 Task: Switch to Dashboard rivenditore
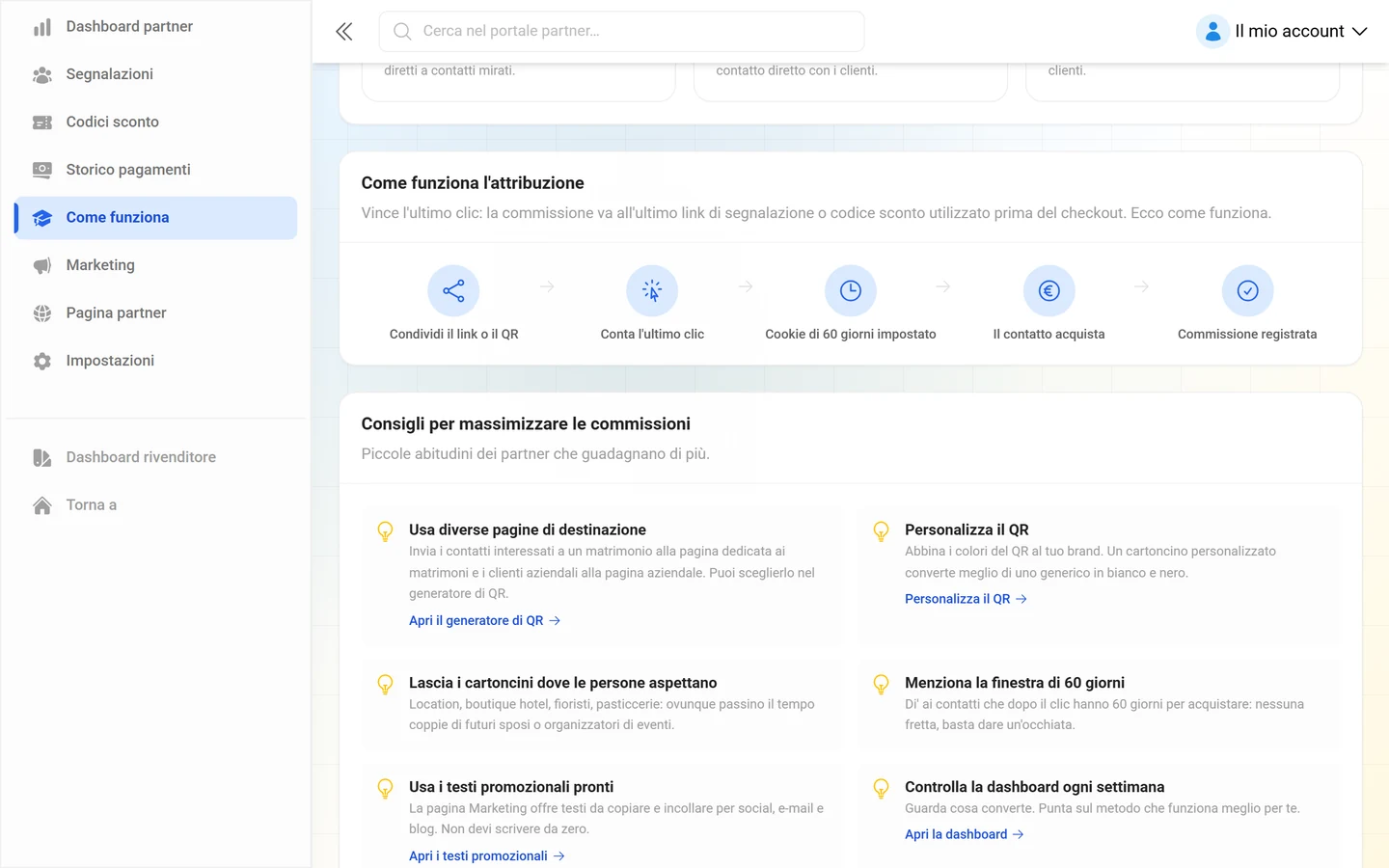coord(155,457)
